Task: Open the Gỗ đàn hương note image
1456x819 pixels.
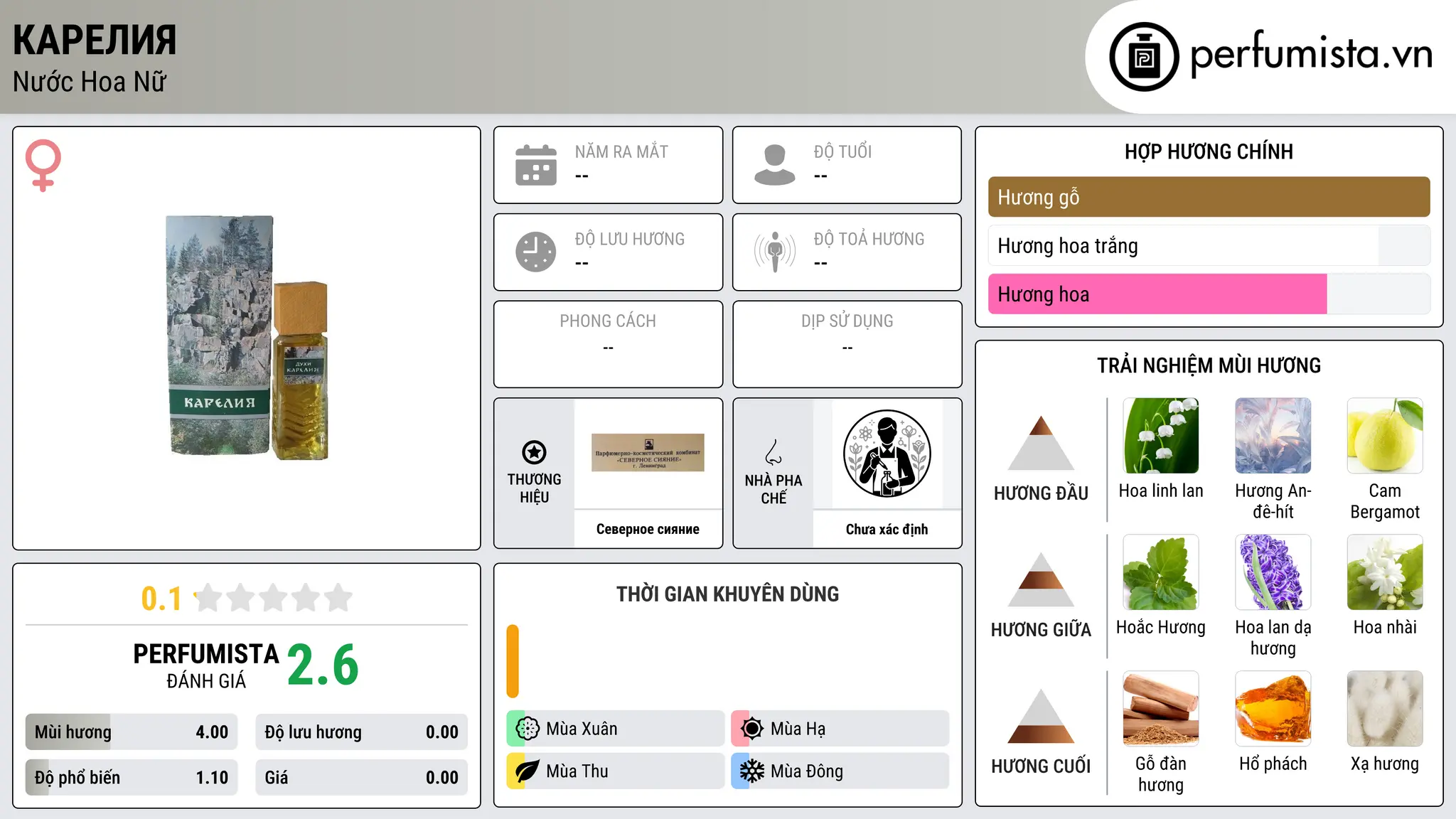Action: click(1161, 709)
